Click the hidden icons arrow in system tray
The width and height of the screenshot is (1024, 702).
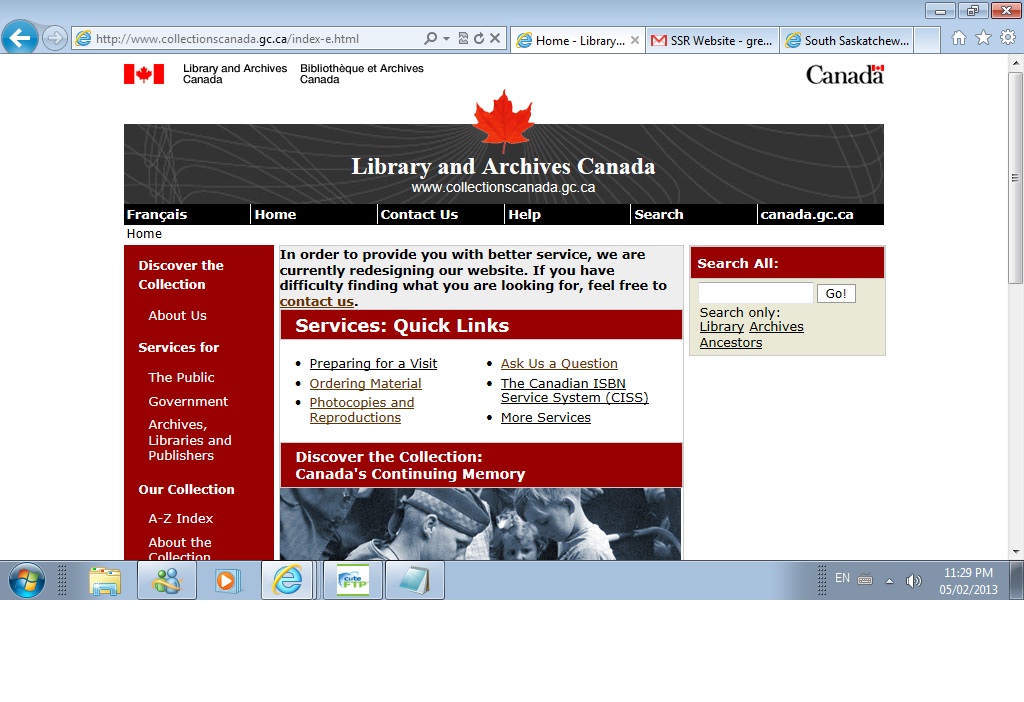[889, 580]
